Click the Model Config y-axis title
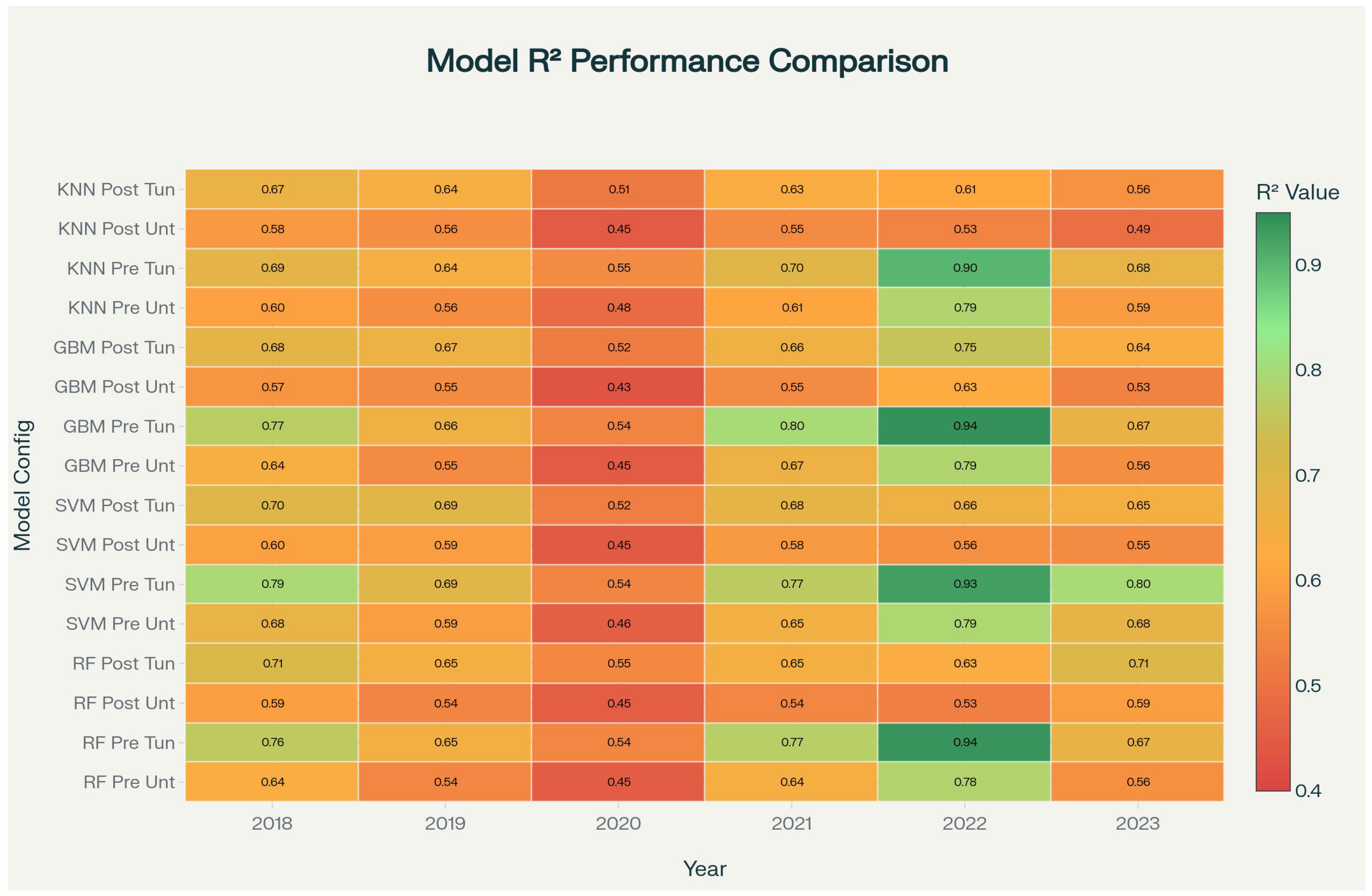Viewport: 1372px width, 896px height. pyautogui.click(x=22, y=485)
